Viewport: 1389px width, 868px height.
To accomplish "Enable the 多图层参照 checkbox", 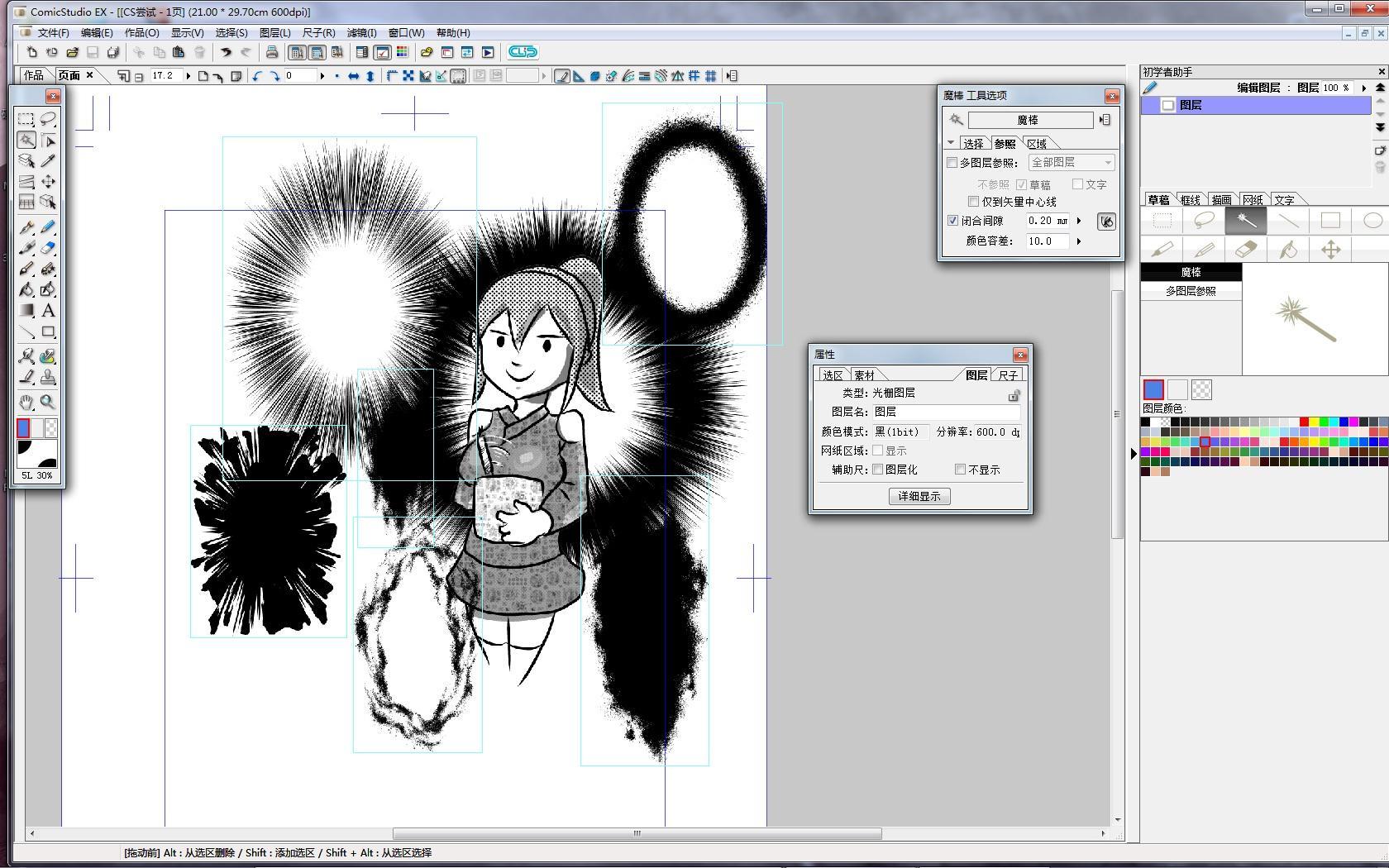I will (x=952, y=163).
